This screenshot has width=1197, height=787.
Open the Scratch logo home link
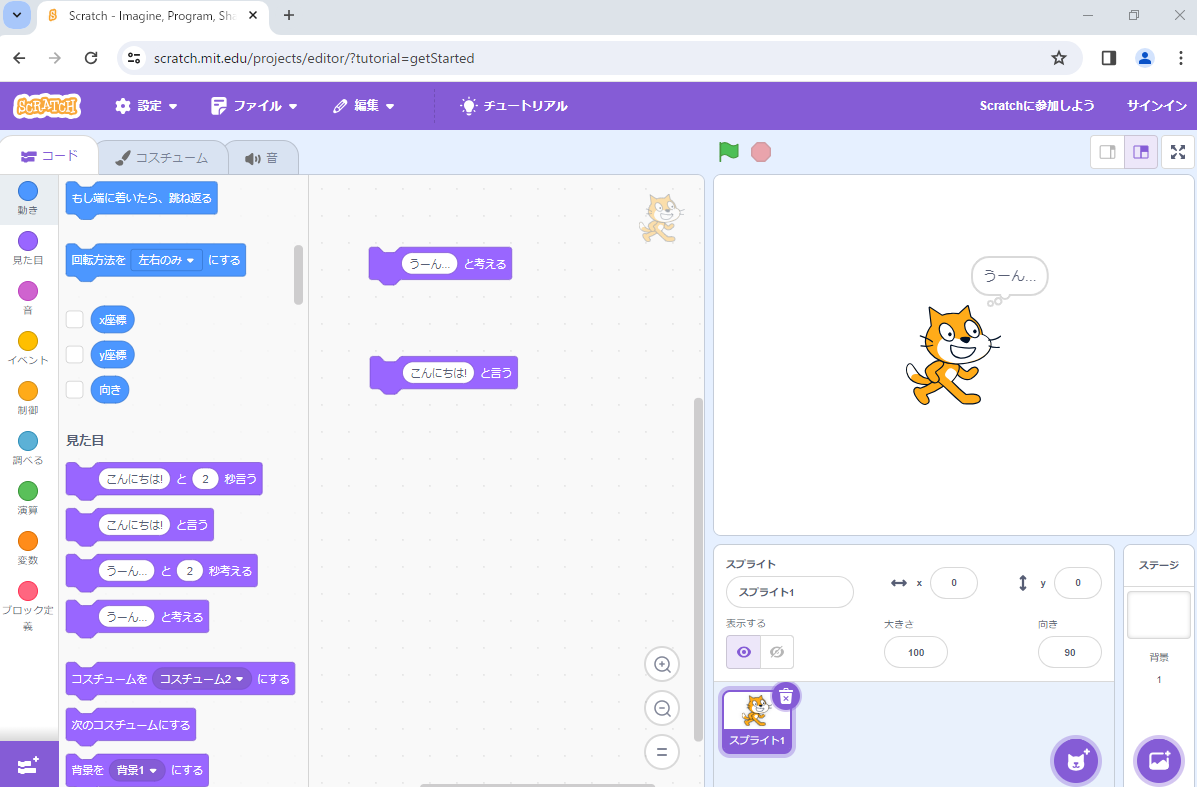click(x=47, y=105)
